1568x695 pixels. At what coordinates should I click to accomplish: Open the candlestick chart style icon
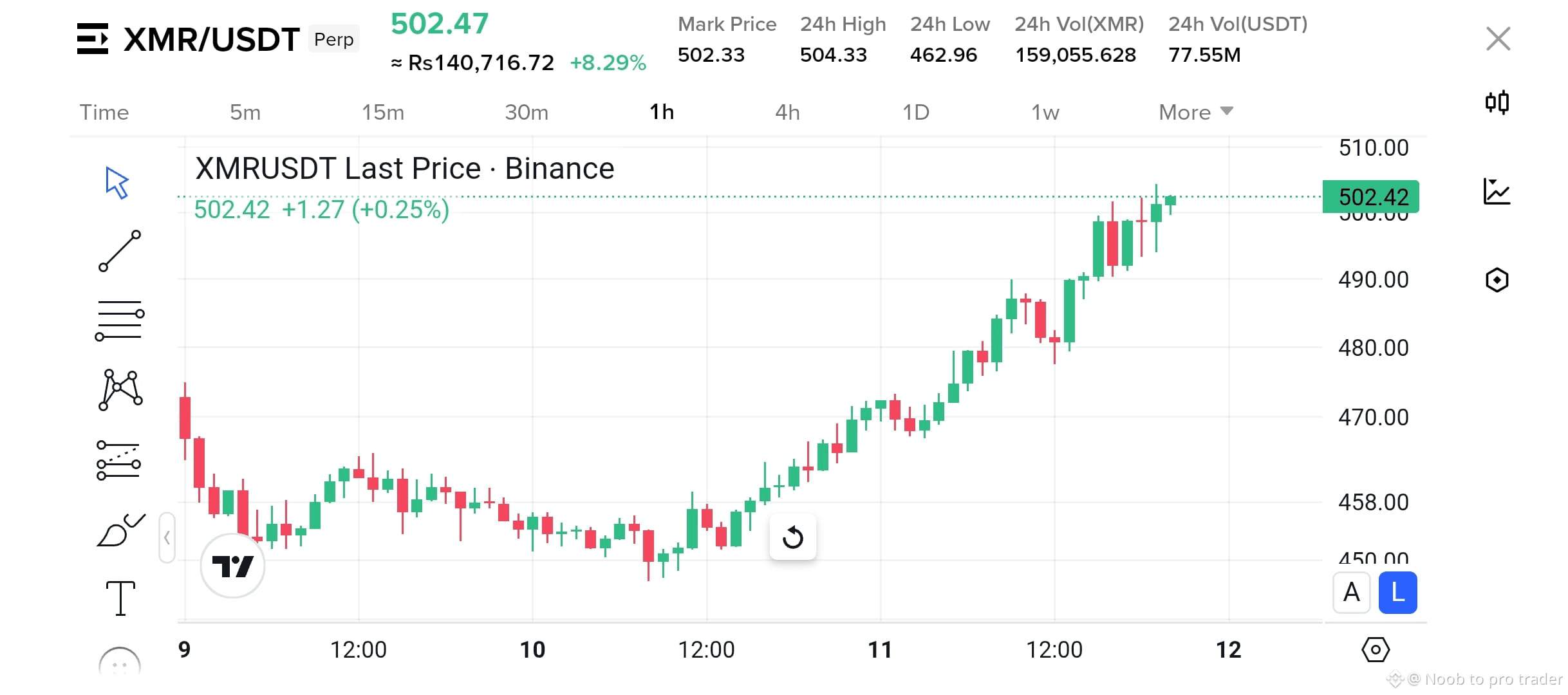click(x=1497, y=103)
